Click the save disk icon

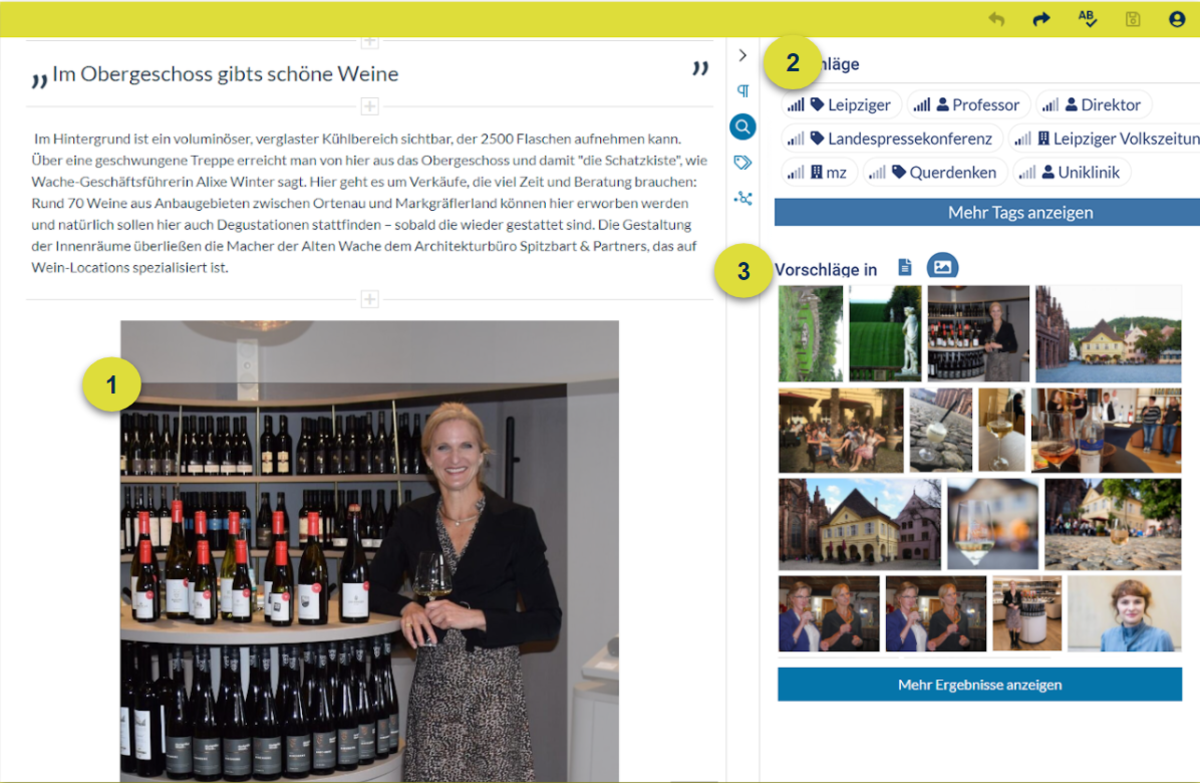(1133, 19)
